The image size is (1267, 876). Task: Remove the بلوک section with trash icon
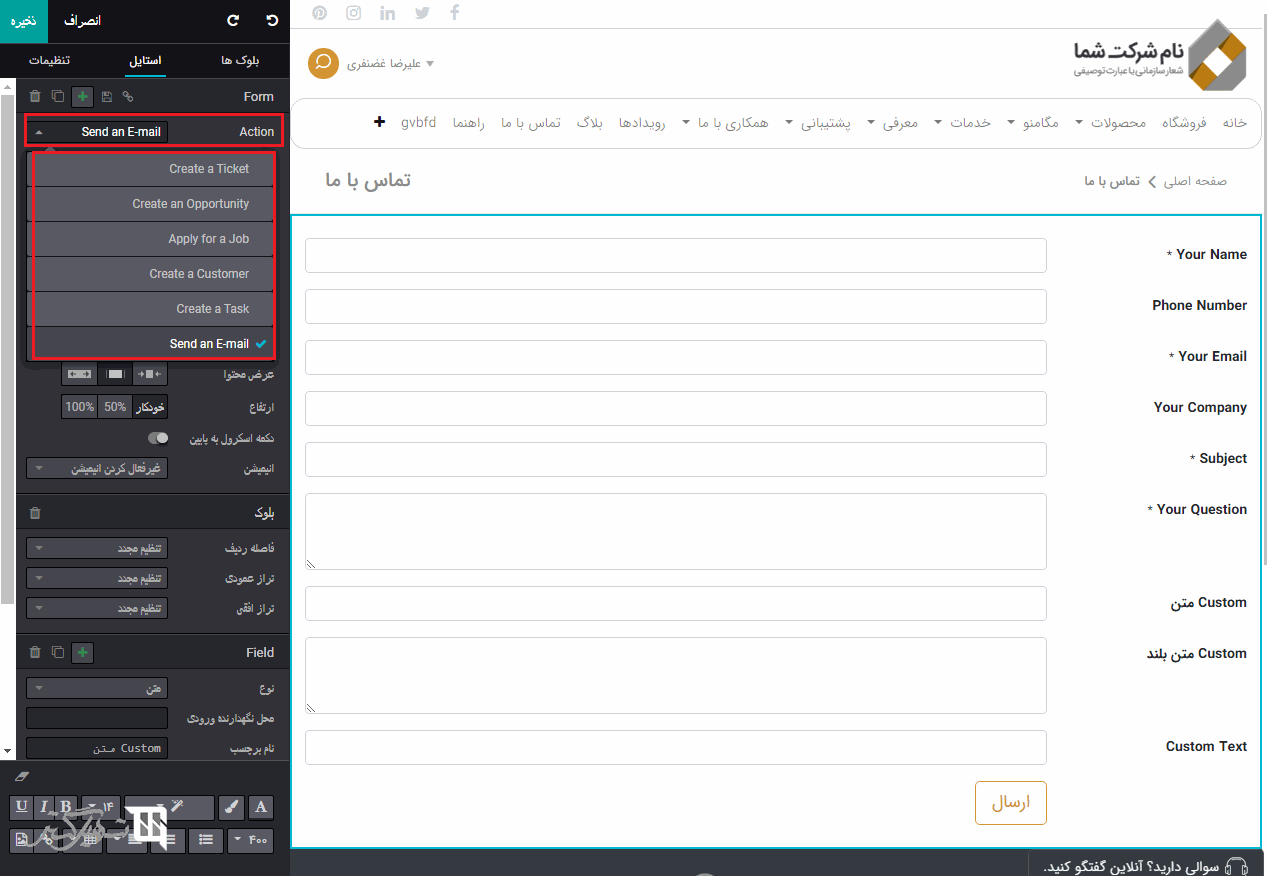pos(35,513)
